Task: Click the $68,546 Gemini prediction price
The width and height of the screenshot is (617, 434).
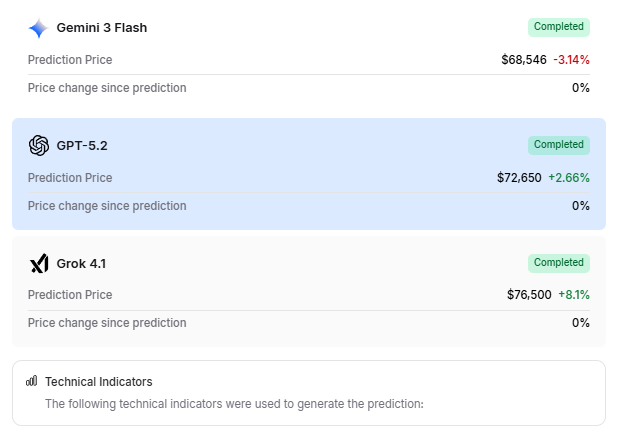Action: click(x=524, y=60)
